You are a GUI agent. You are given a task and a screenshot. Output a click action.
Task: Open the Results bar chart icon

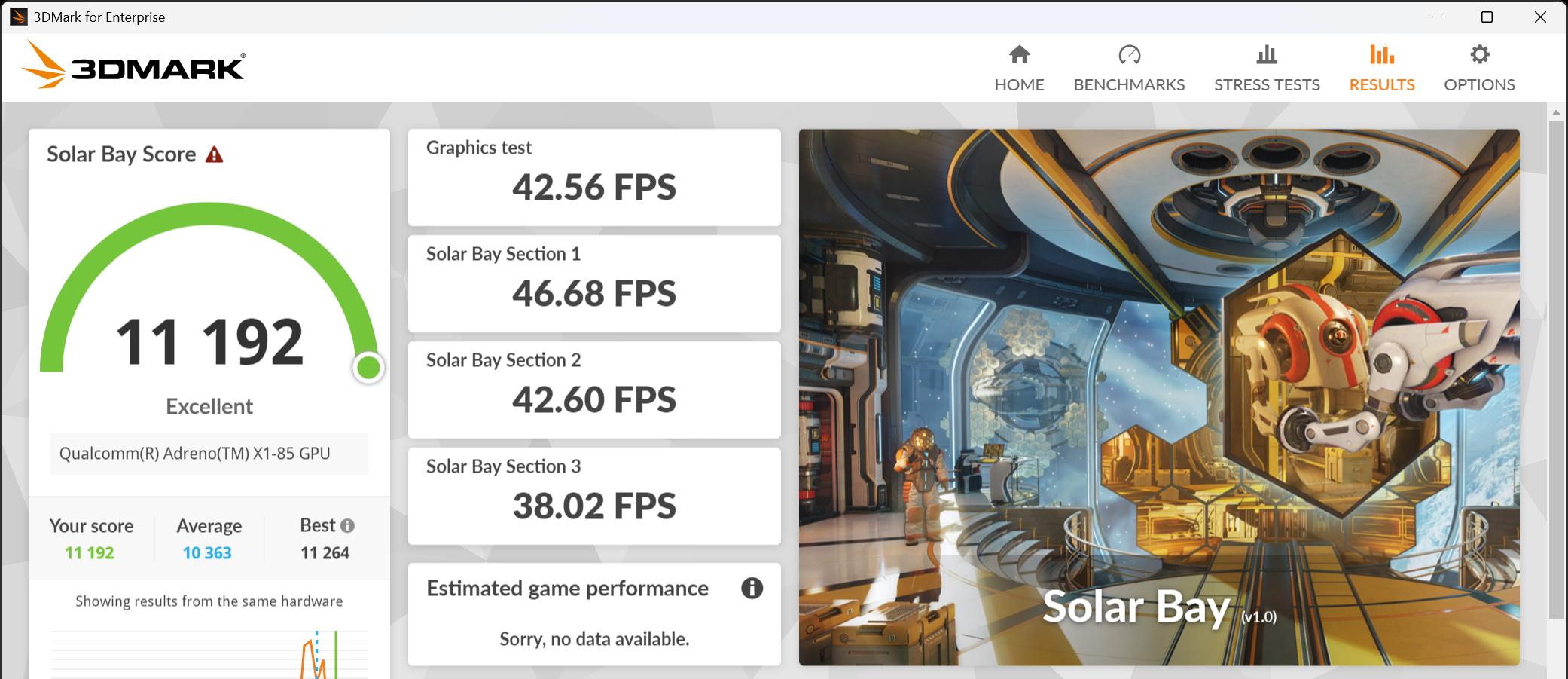click(1382, 54)
